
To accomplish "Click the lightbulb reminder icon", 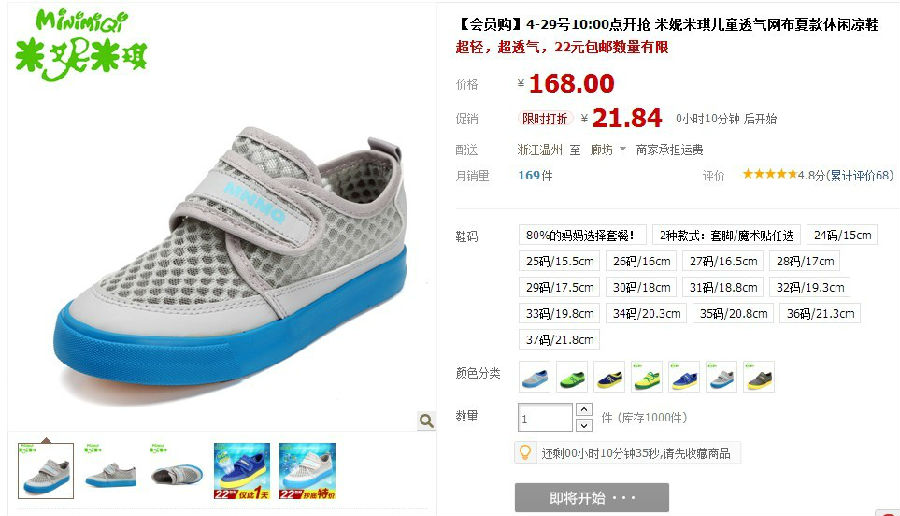I will pos(525,453).
